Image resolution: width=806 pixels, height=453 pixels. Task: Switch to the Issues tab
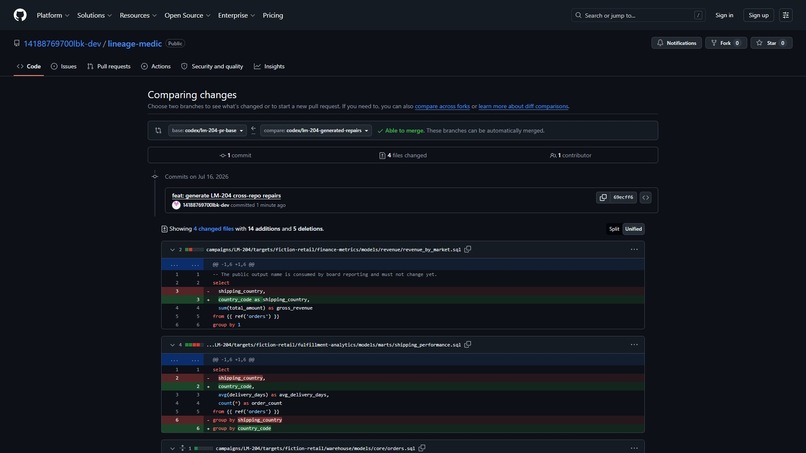64,66
